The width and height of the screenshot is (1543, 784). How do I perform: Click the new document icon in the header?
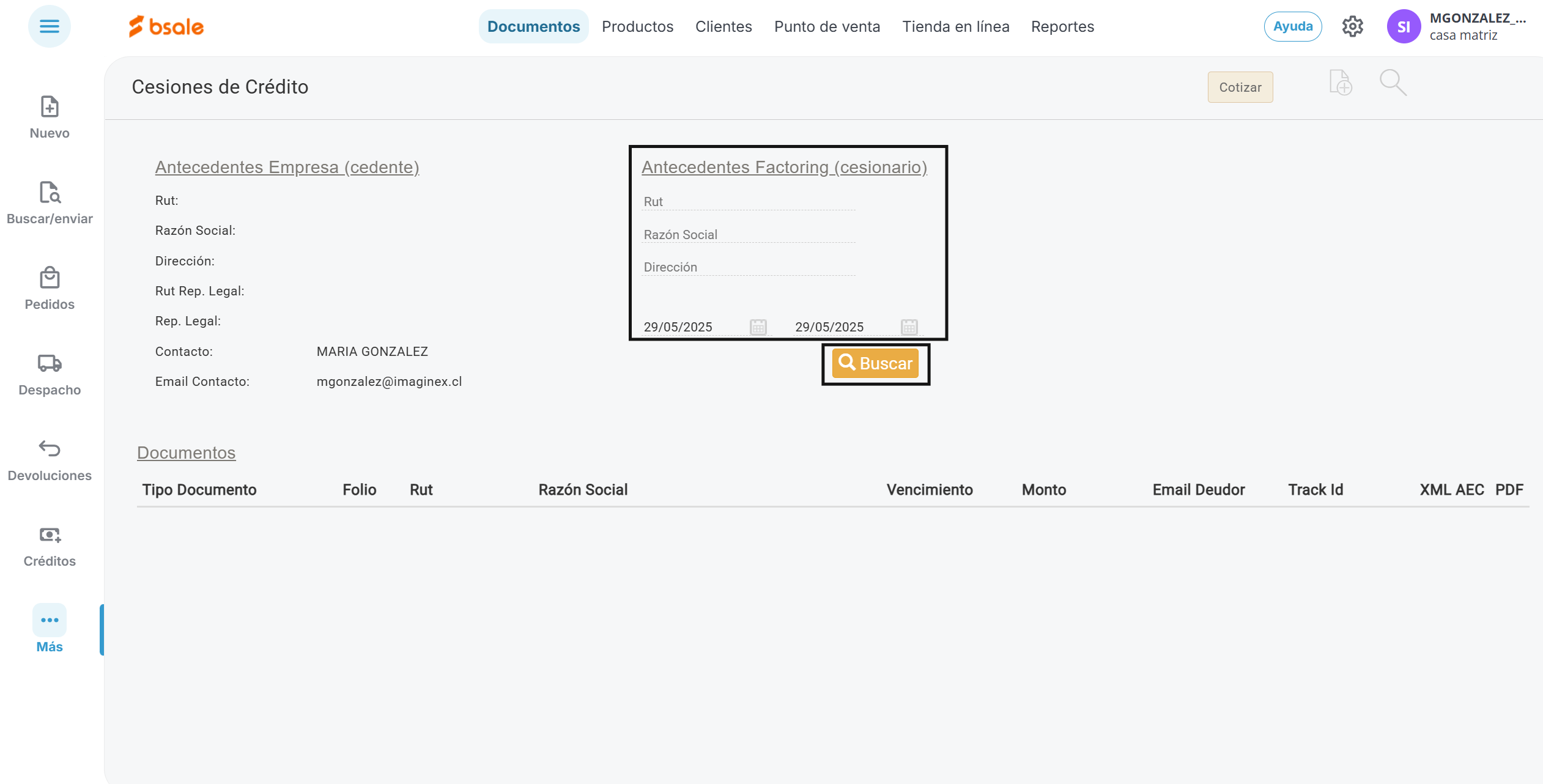(1340, 83)
